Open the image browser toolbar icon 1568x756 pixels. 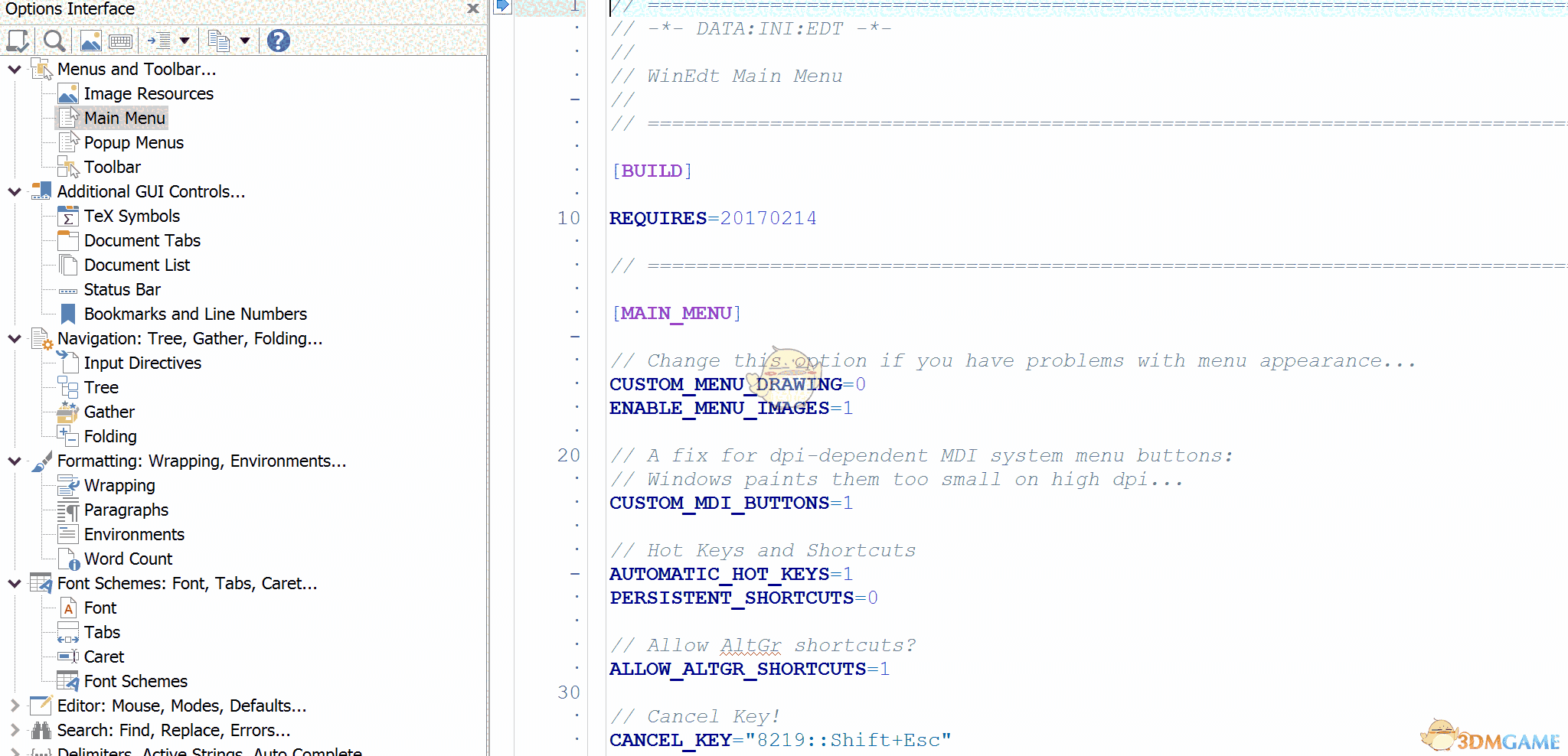(x=90, y=41)
